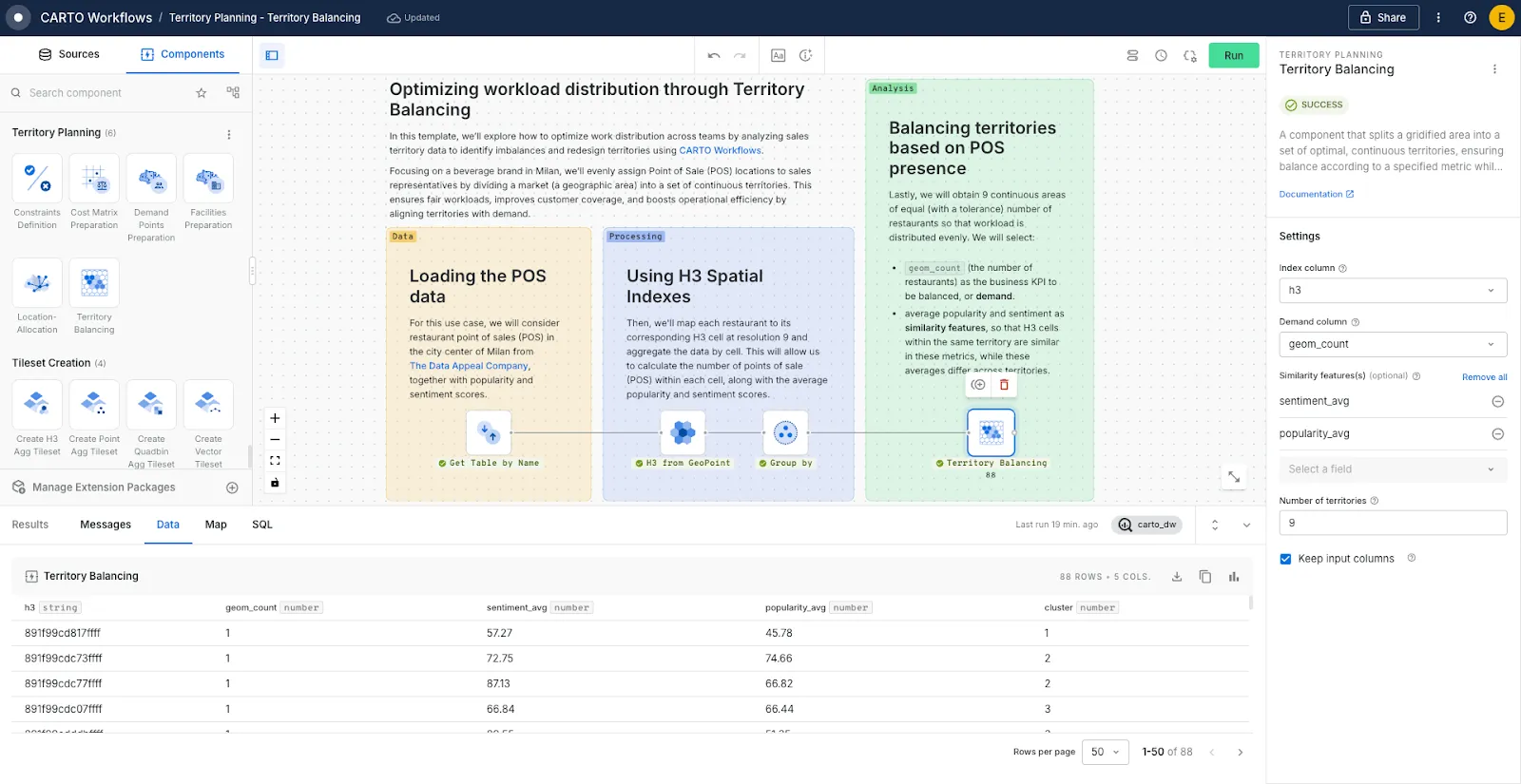1521x784 pixels.
Task: Run the workflow
Action: 1234,55
